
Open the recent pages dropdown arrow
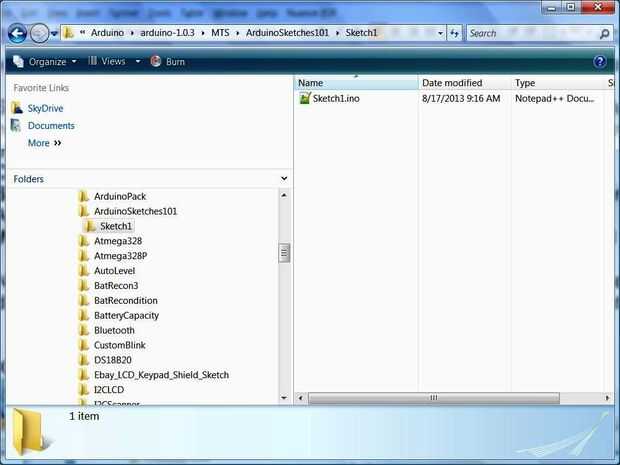55,34
